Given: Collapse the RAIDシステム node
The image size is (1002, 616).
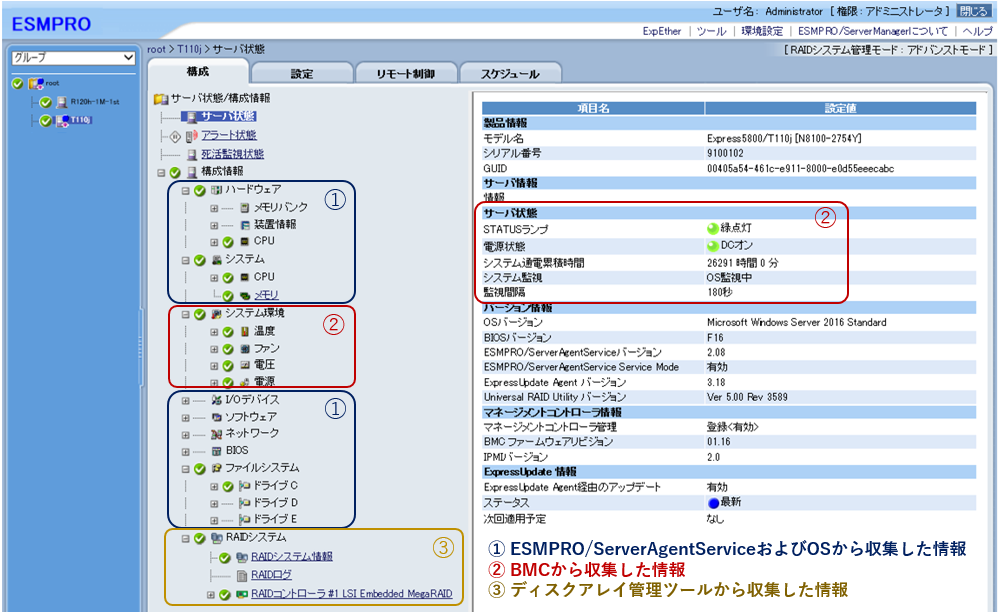Looking at the screenshot, I should coord(185,539).
